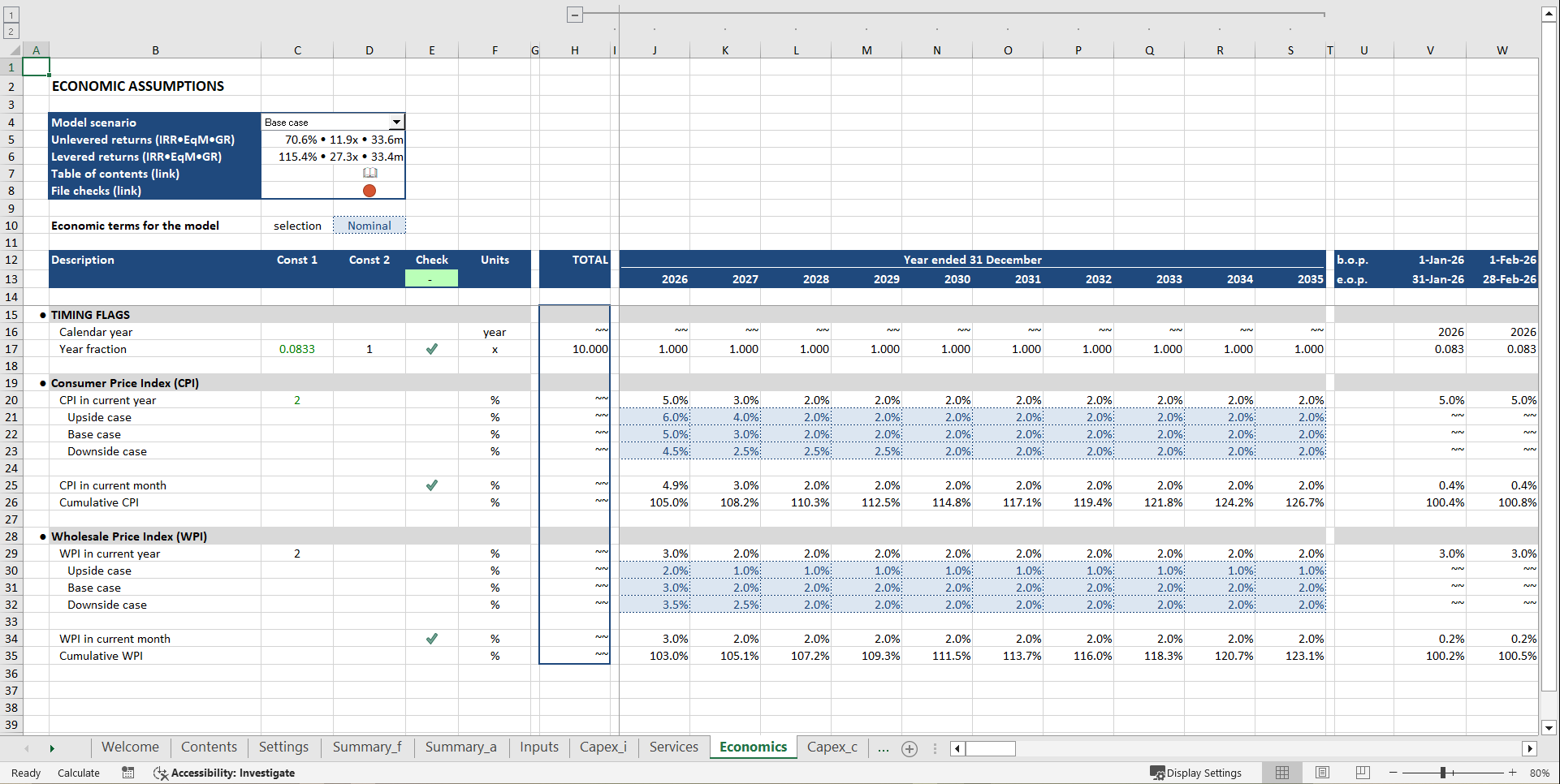Image resolution: width=1560 pixels, height=784 pixels.
Task: Click the zoom slider handle
Action: pyautogui.click(x=1445, y=773)
